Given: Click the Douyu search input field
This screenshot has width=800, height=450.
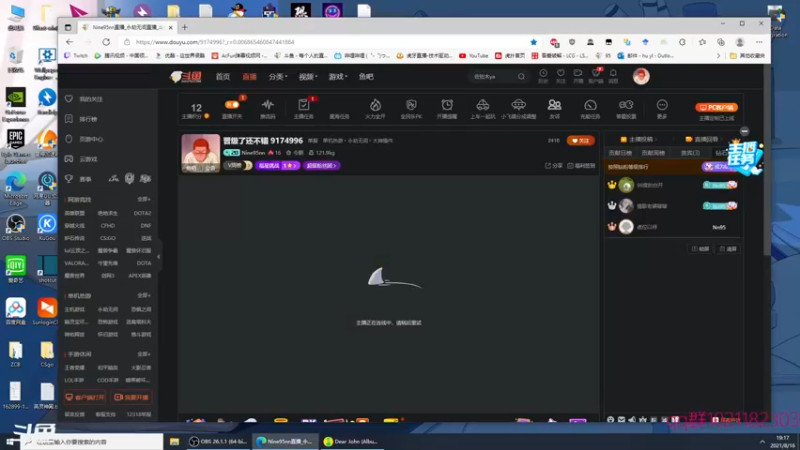Looking at the screenshot, I should coord(494,77).
